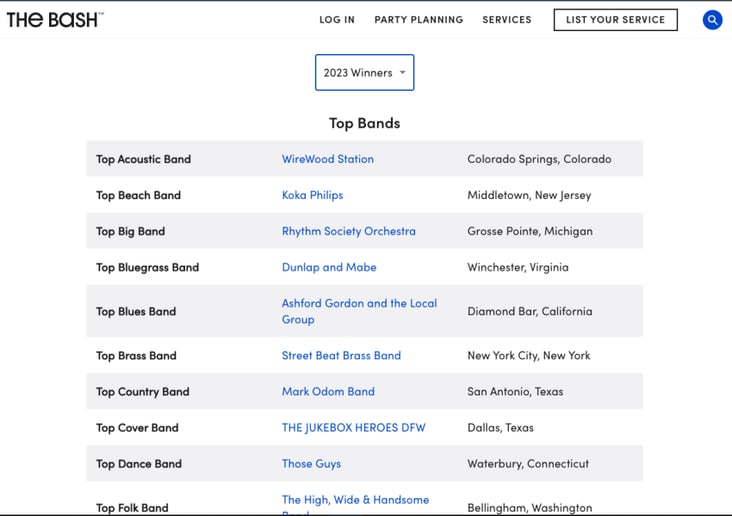Open the Services menu

[x=507, y=20]
